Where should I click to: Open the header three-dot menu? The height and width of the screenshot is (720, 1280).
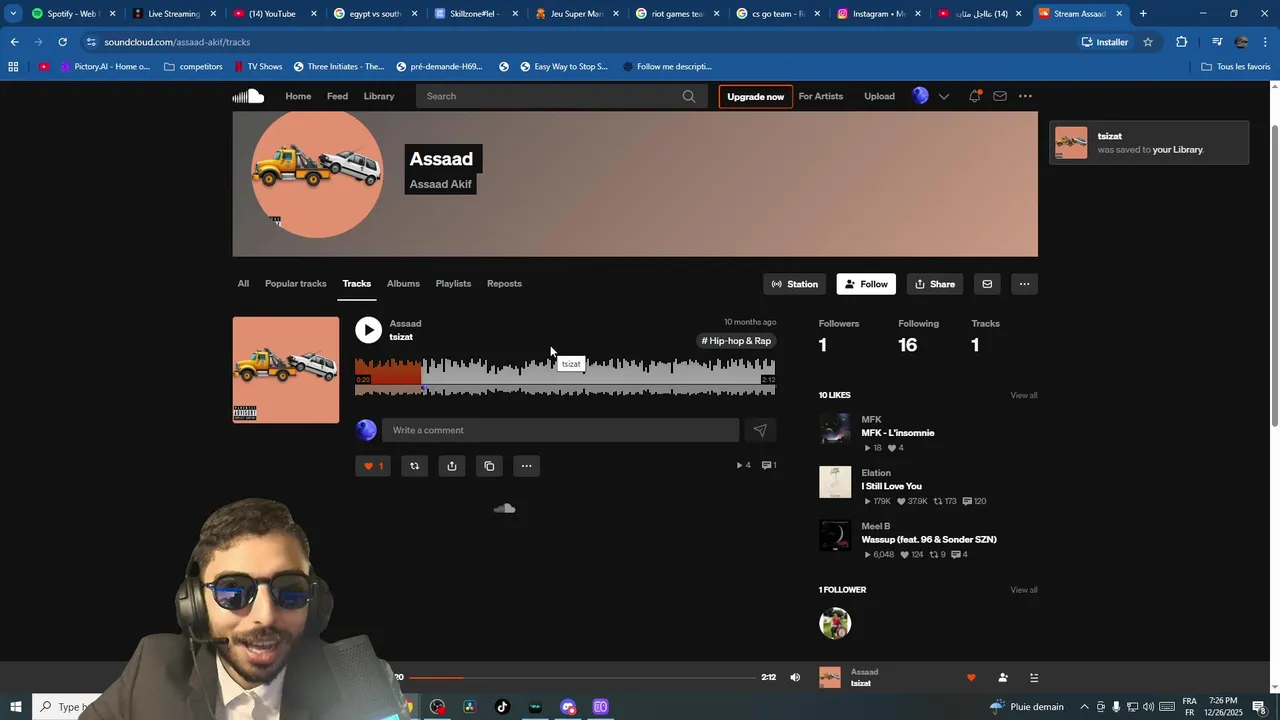click(1025, 96)
